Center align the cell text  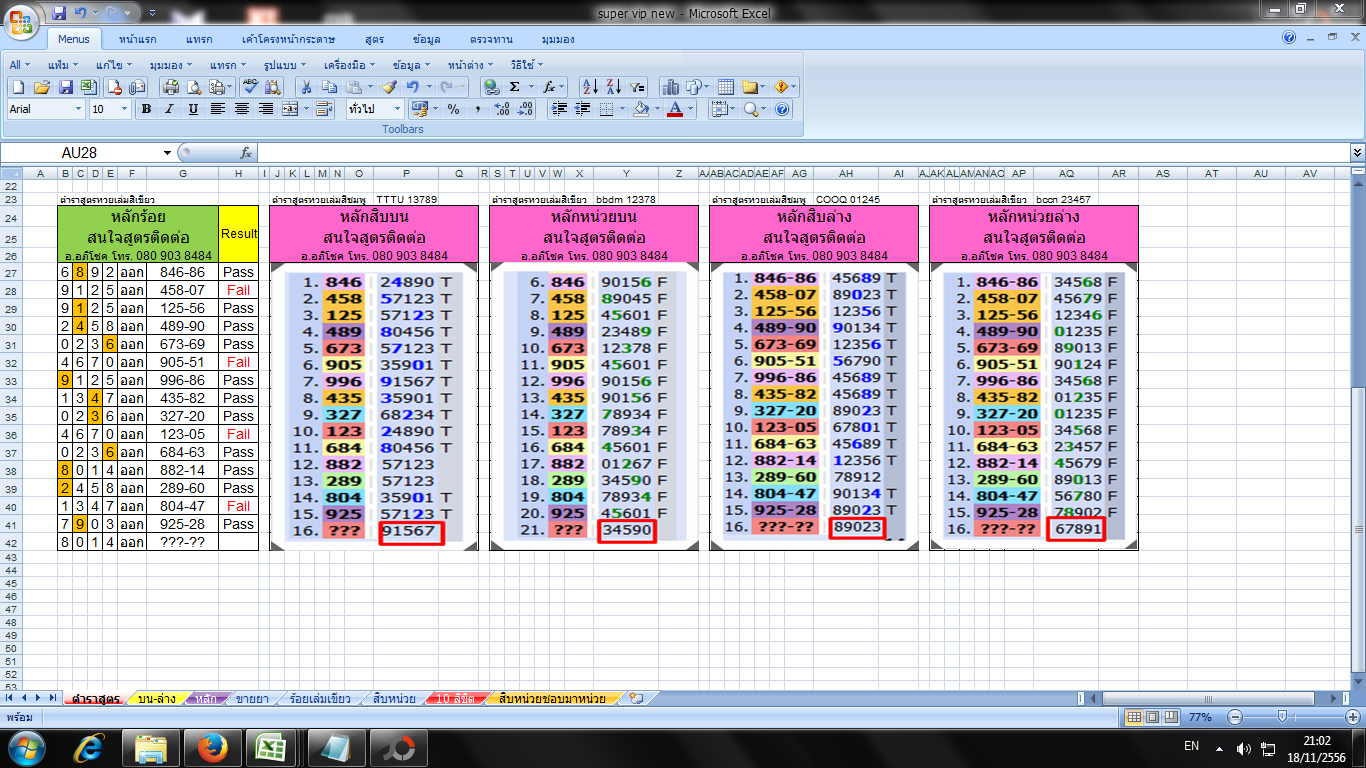tap(242, 109)
